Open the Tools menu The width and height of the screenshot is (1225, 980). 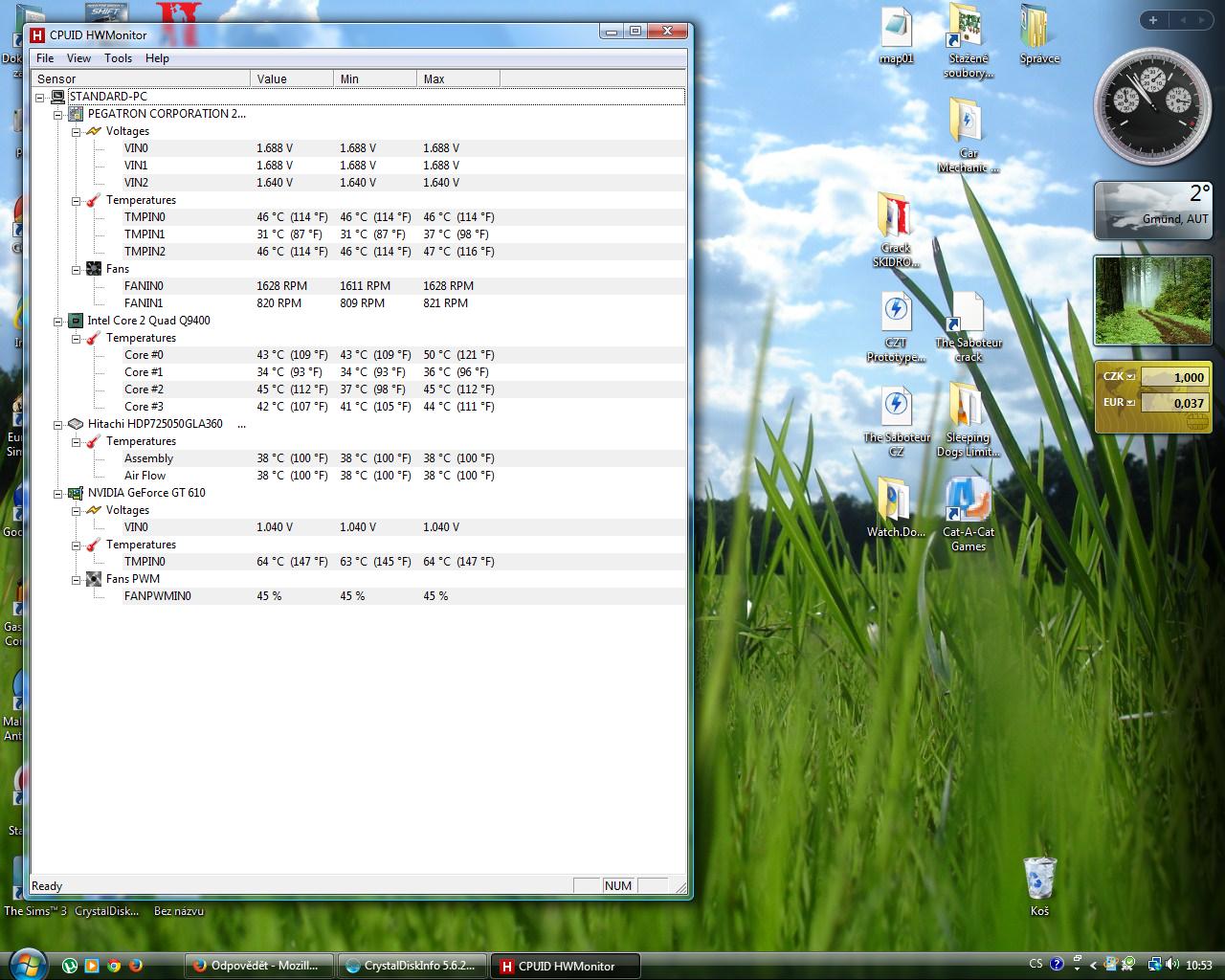coord(118,58)
